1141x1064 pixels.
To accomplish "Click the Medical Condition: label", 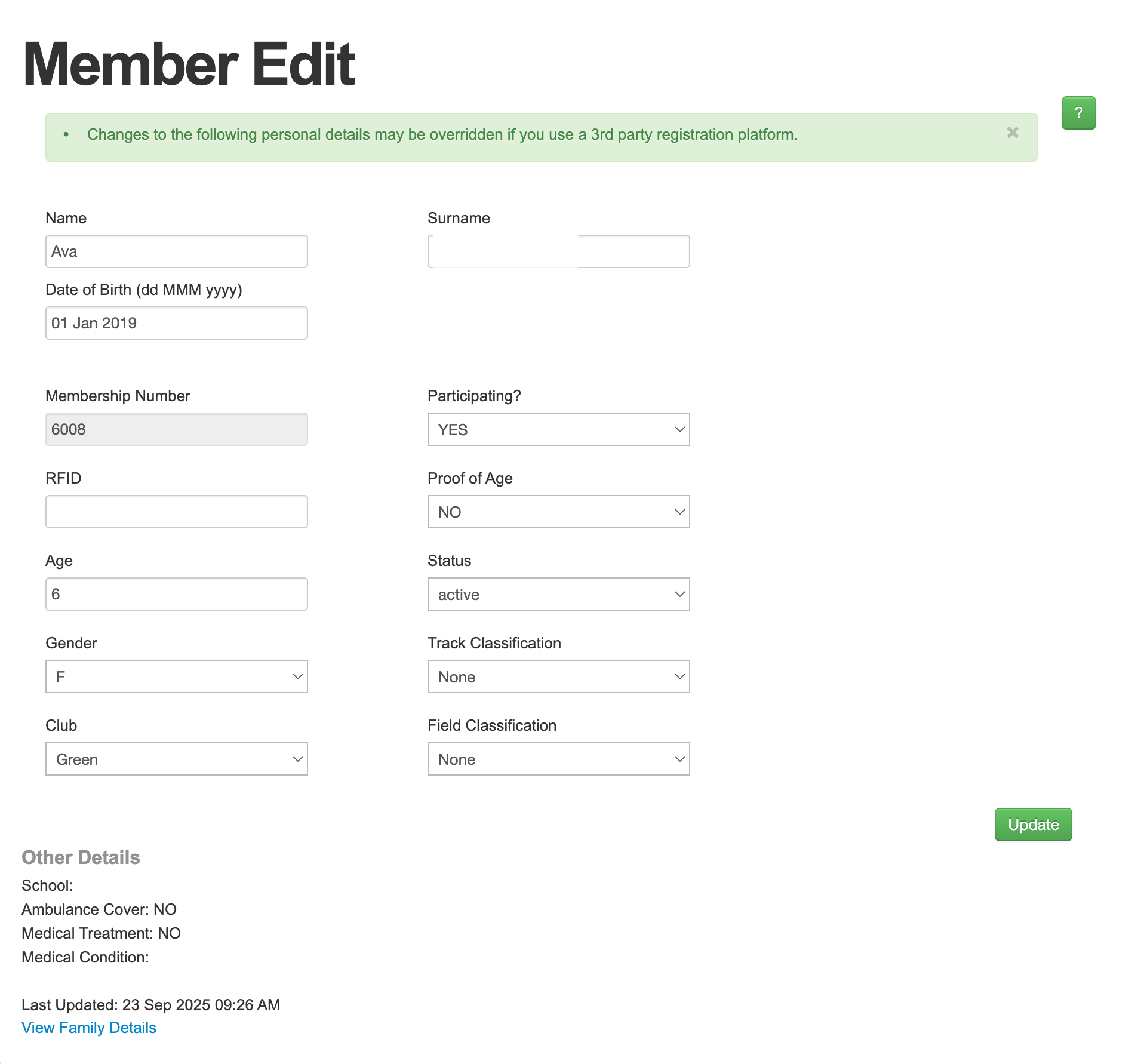I will [85, 957].
